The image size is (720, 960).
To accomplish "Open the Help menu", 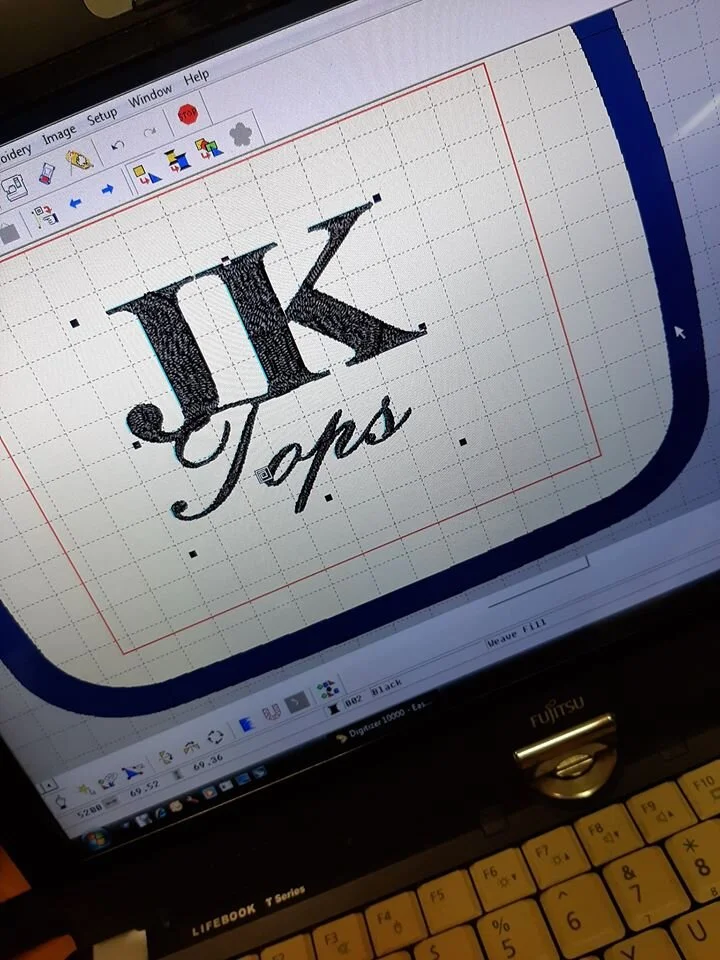I will (197, 77).
